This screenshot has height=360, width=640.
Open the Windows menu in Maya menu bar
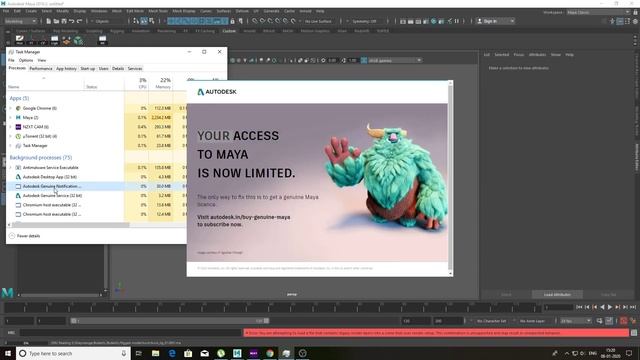(99, 11)
